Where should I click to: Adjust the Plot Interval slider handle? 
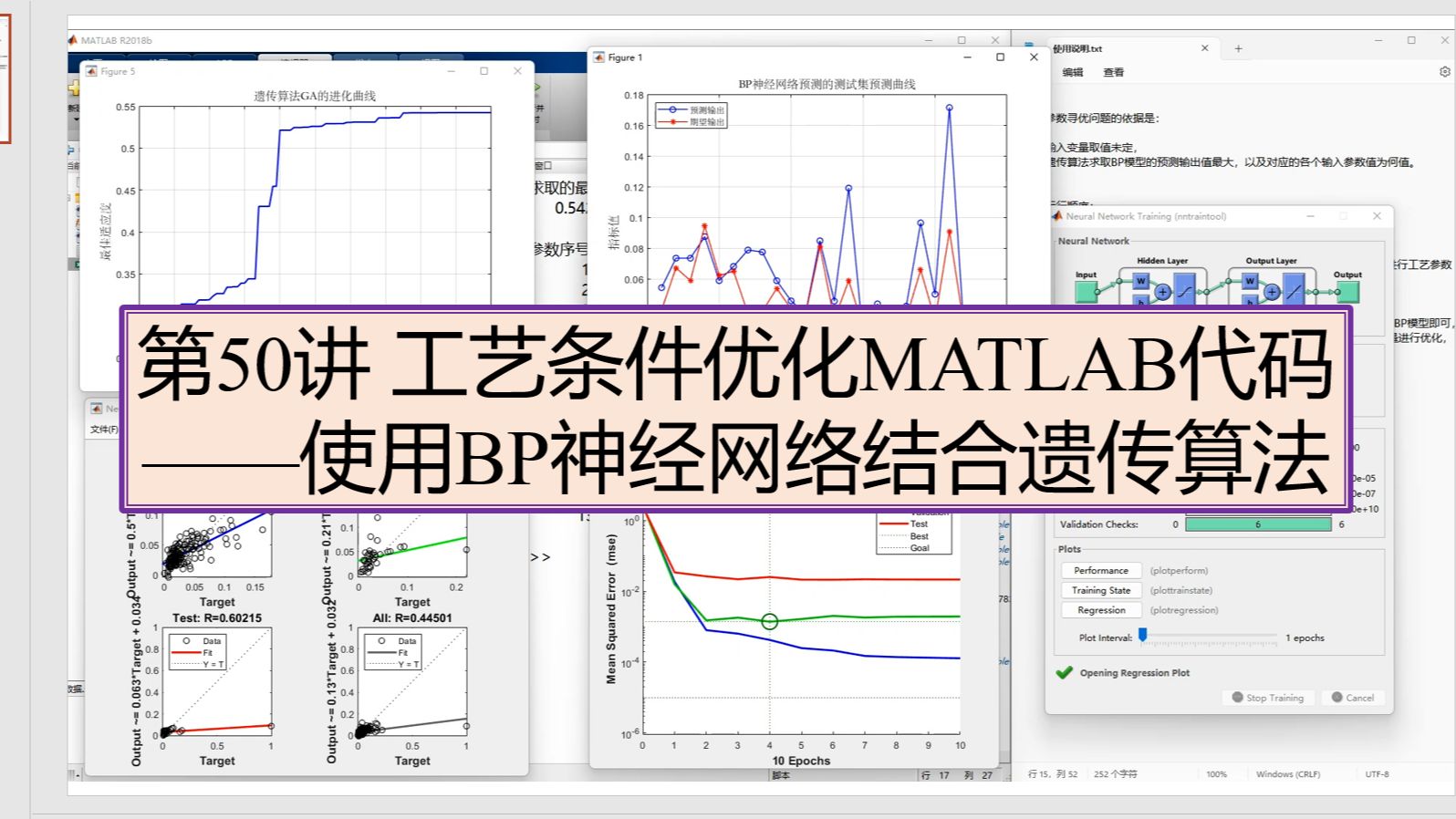1142,635
